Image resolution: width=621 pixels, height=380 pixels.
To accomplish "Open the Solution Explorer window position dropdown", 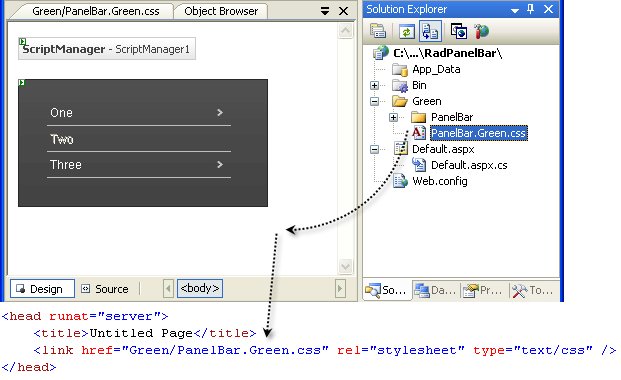I will coord(514,10).
